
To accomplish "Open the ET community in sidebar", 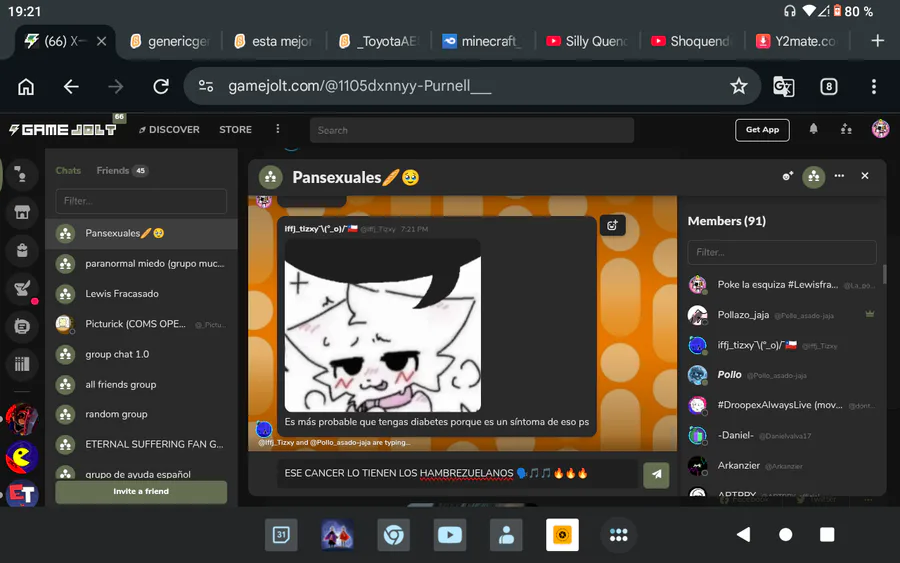I will coord(22,494).
